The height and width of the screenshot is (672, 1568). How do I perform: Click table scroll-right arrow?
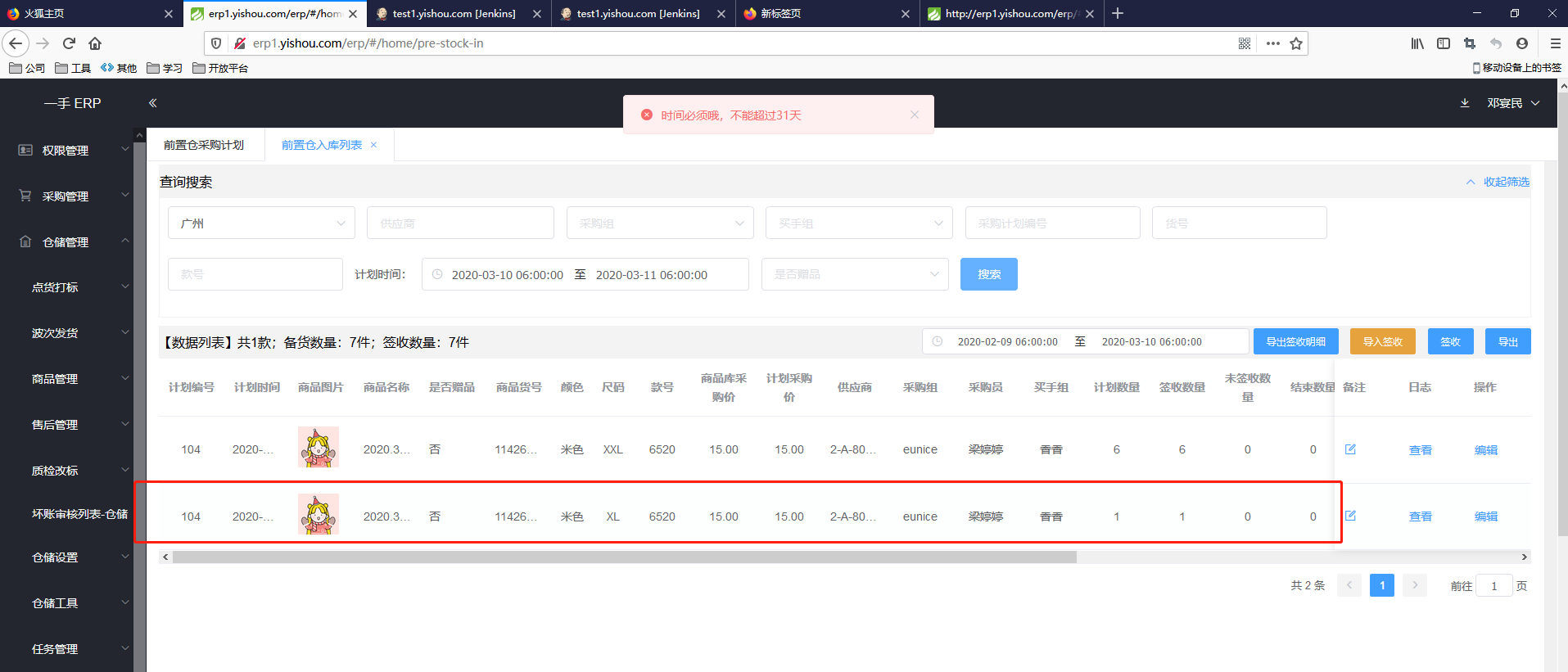coord(1524,557)
